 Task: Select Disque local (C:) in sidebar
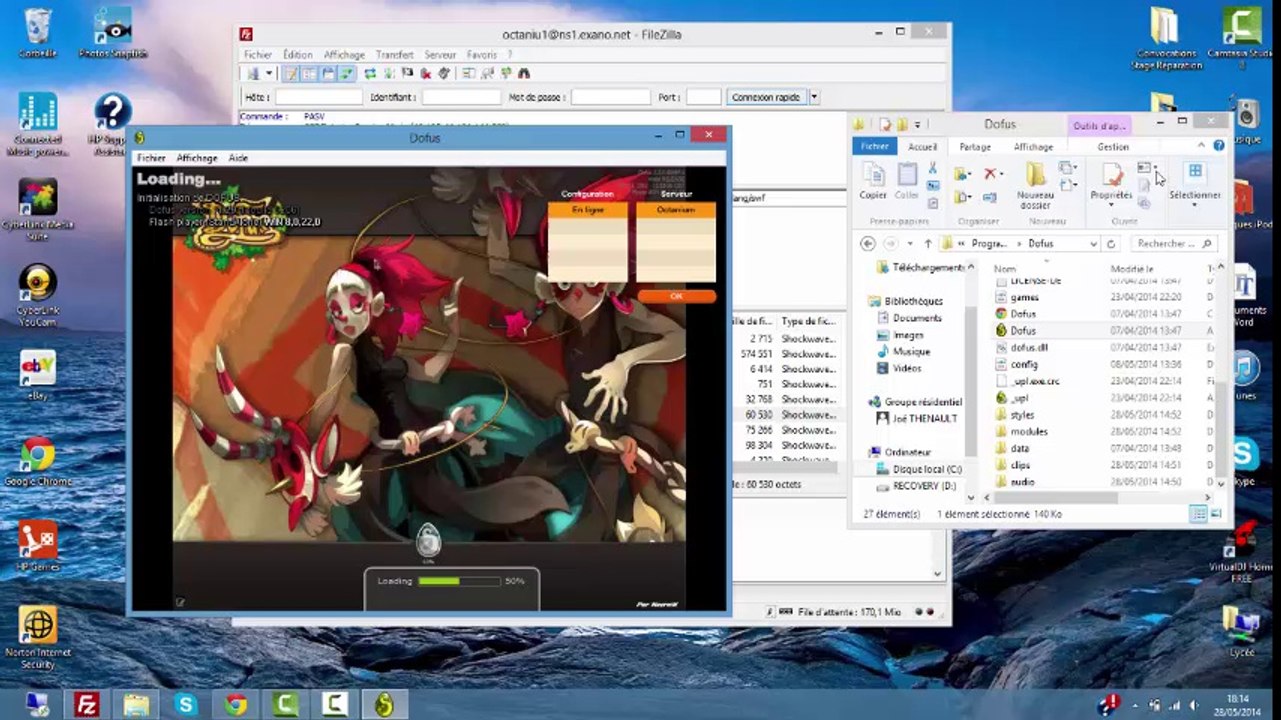pos(926,469)
